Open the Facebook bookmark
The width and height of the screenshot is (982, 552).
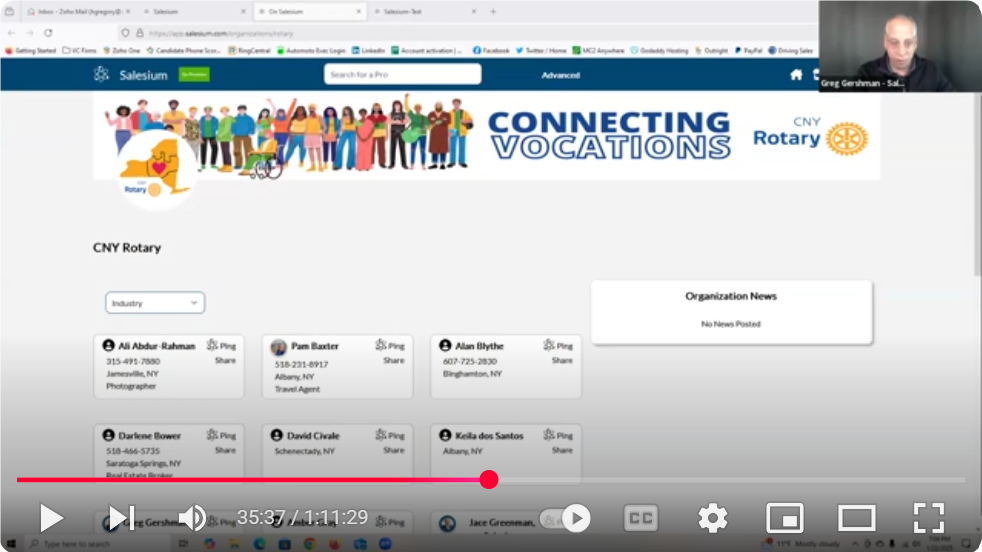[491, 50]
